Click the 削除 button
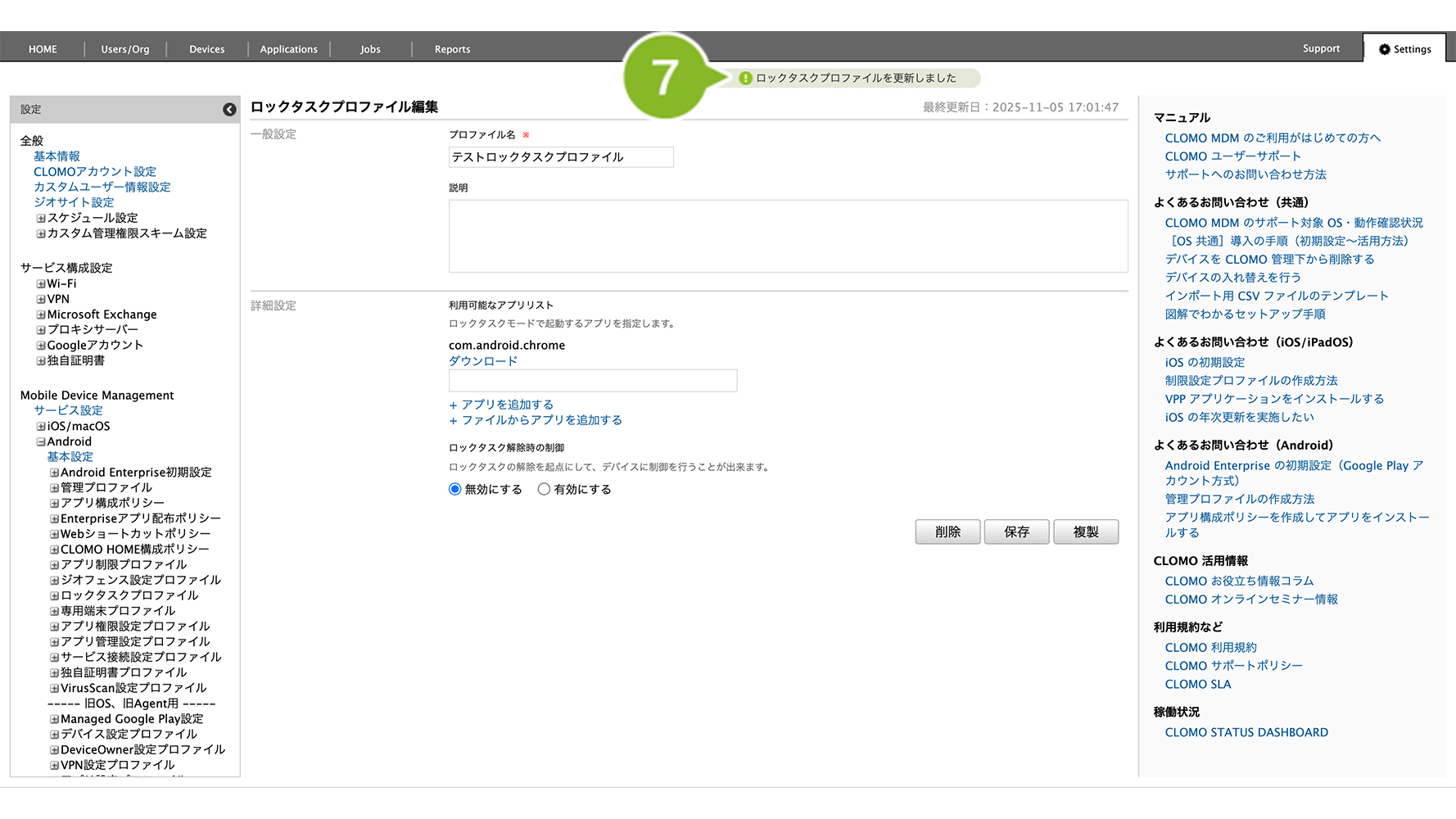The height and width of the screenshot is (819, 1456). point(947,532)
